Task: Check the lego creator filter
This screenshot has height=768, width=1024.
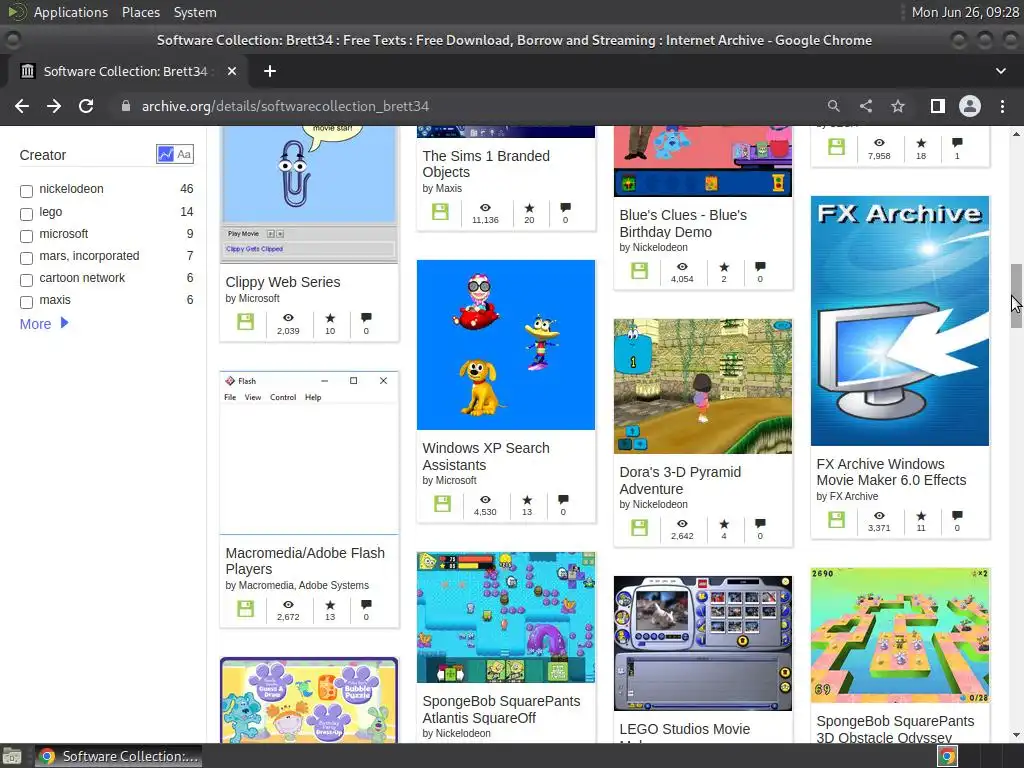Action: 26,214
